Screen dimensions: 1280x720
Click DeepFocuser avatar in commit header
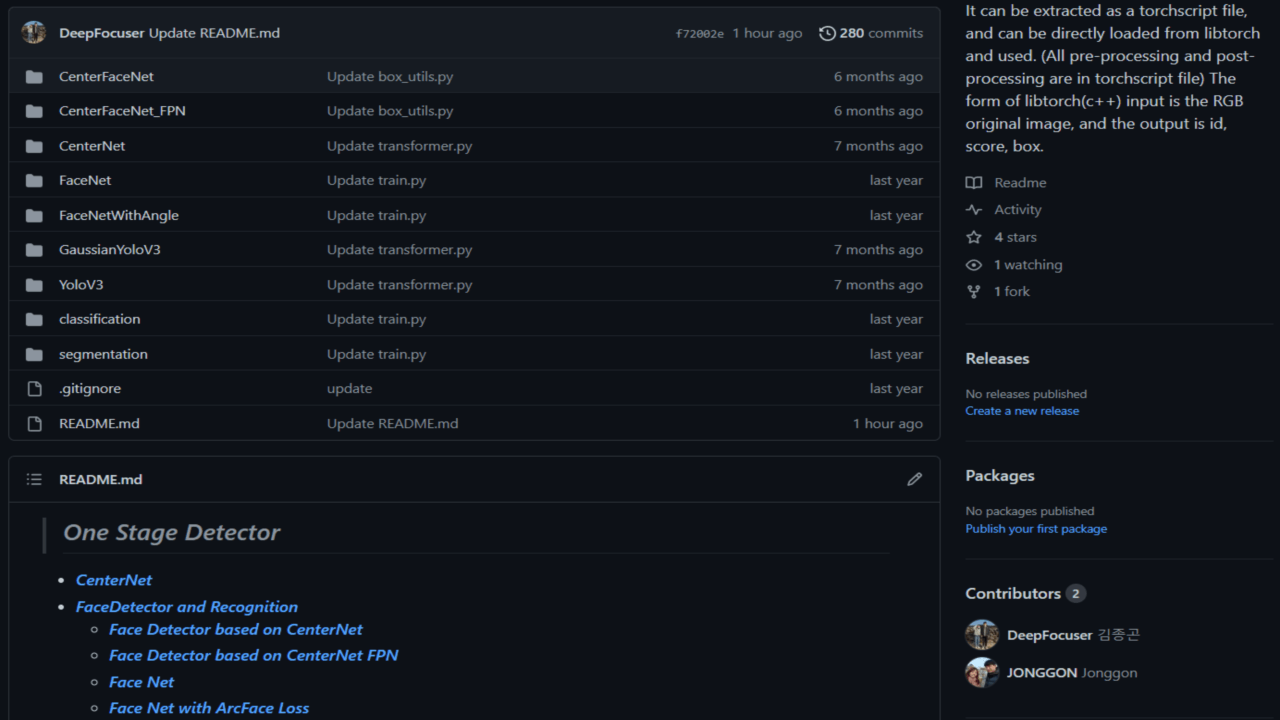click(x=34, y=33)
